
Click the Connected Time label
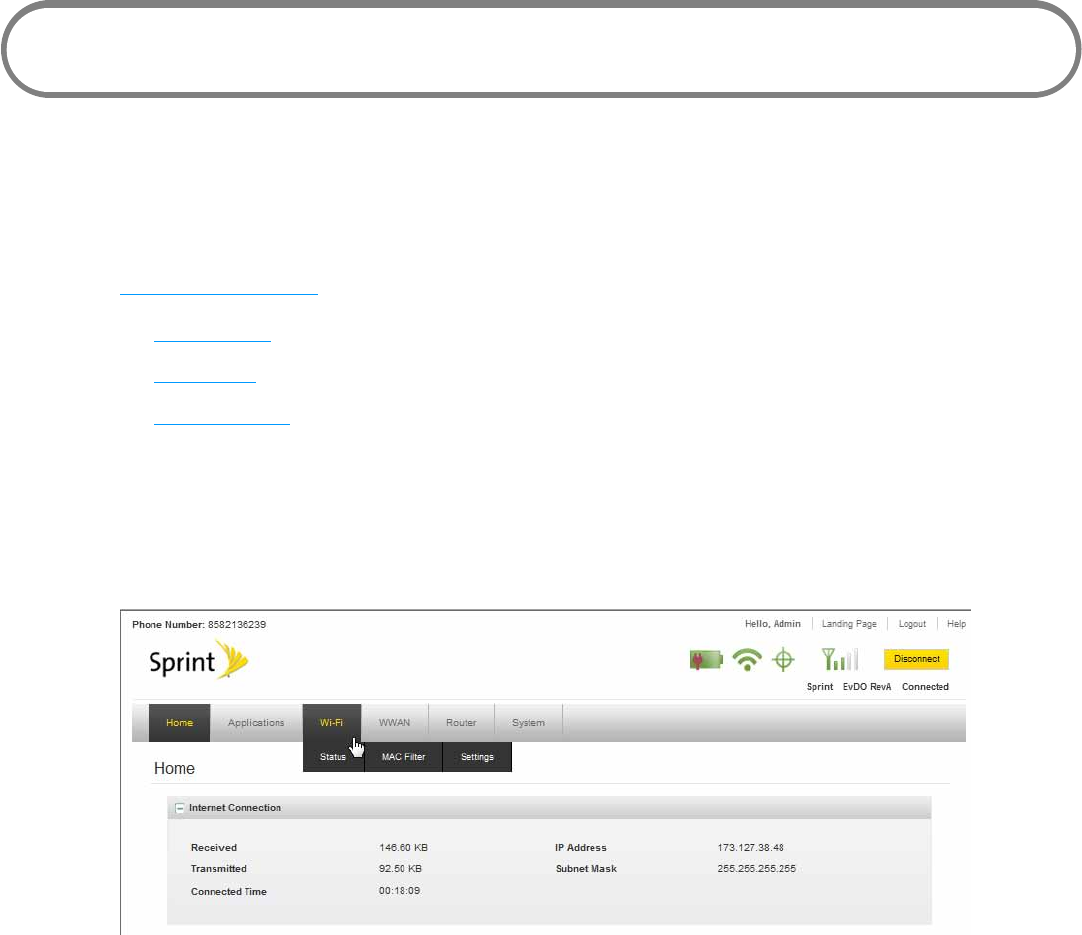pos(228,892)
